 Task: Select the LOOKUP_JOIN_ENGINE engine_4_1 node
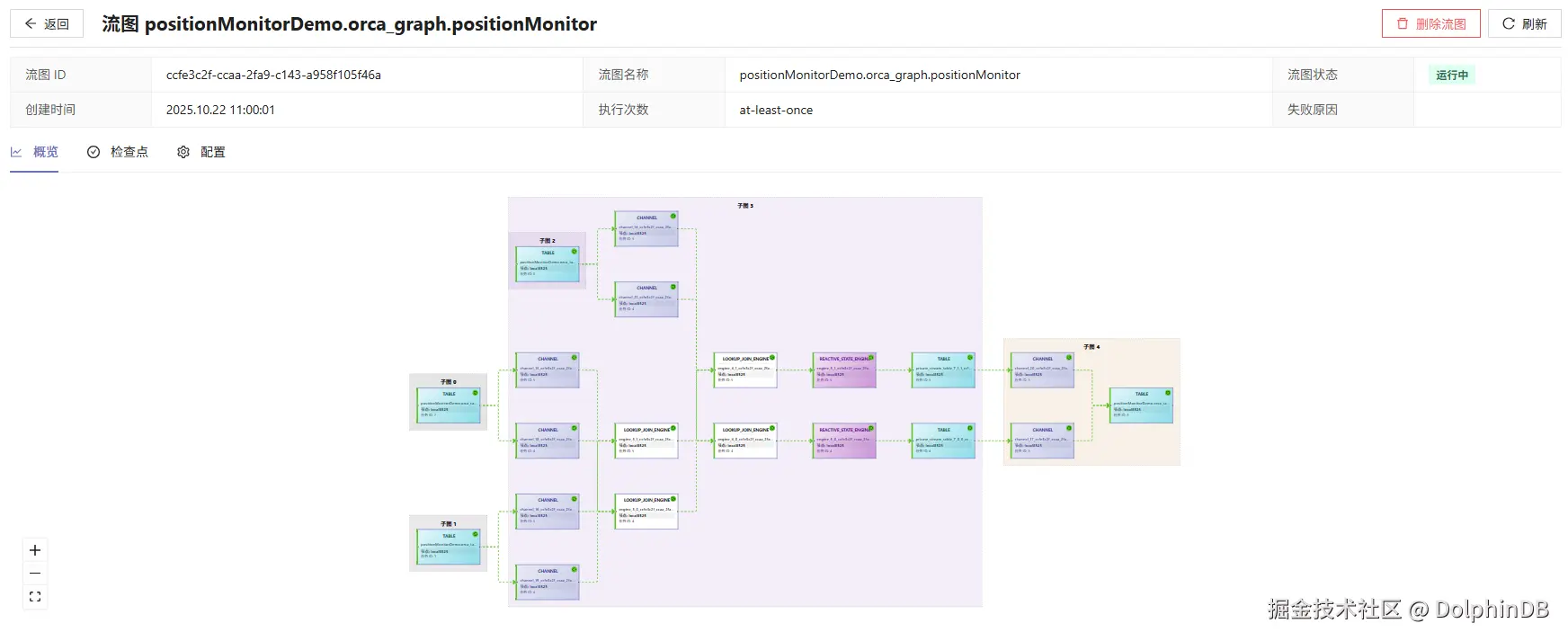click(x=745, y=369)
